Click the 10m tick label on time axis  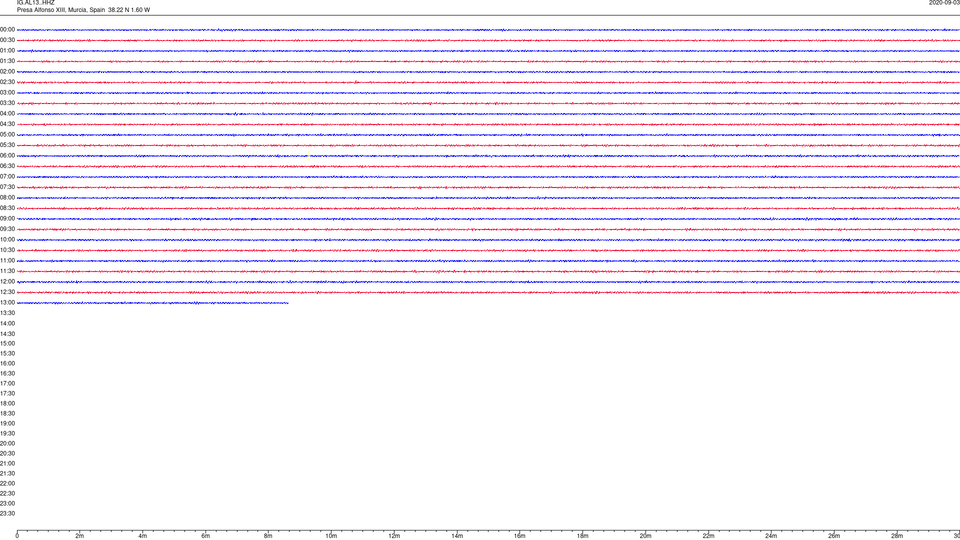coord(331,536)
